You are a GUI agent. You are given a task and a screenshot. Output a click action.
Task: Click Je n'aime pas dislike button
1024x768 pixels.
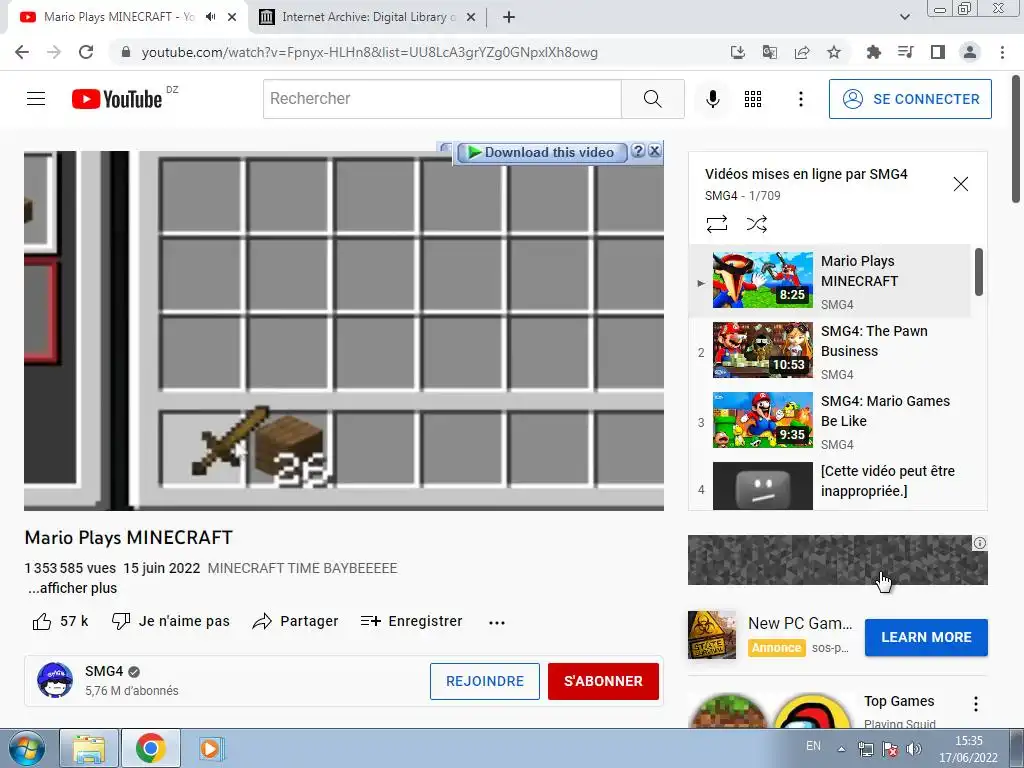170,621
